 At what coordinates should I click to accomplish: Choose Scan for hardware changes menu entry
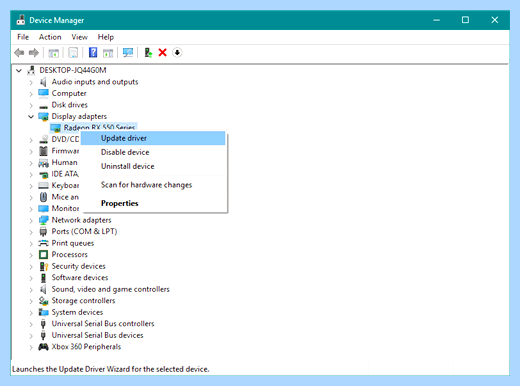pos(153,185)
